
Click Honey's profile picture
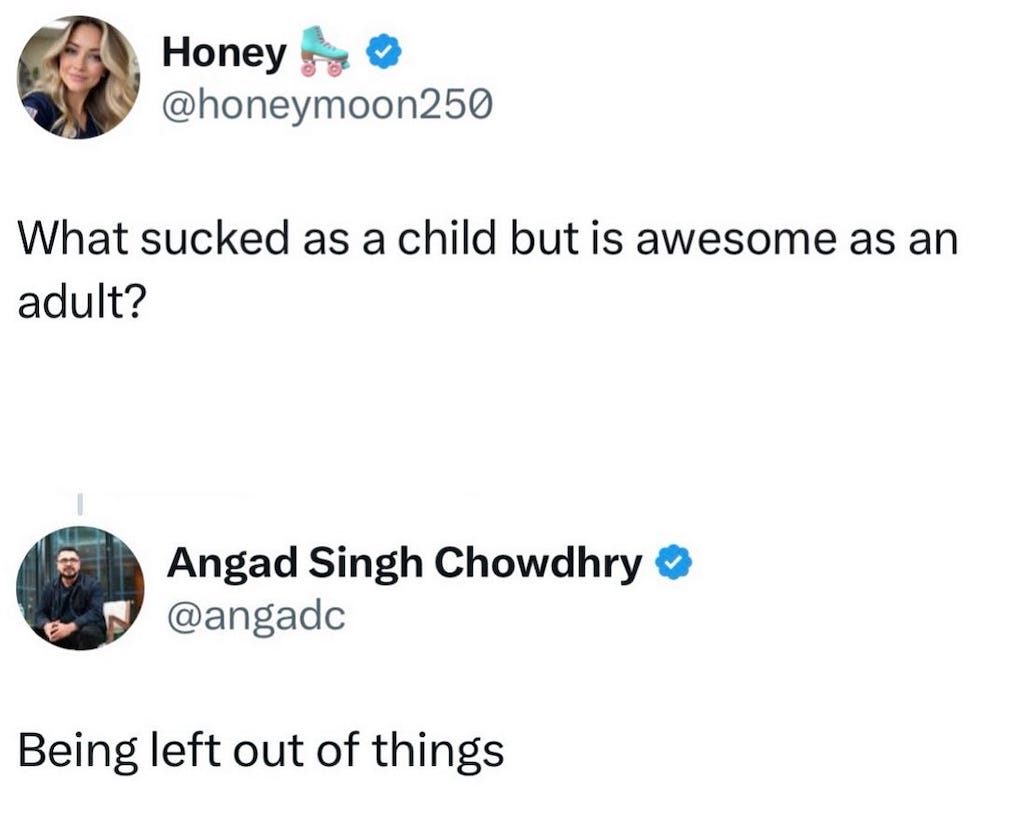click(x=79, y=77)
